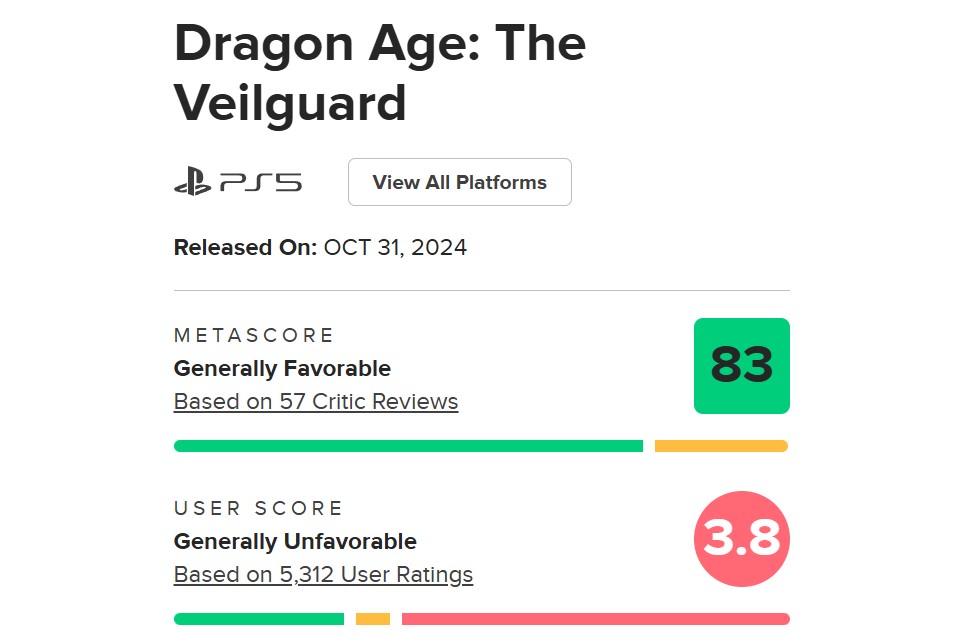Click the Released On label
This screenshot has height=636, width=959.
click(x=245, y=248)
